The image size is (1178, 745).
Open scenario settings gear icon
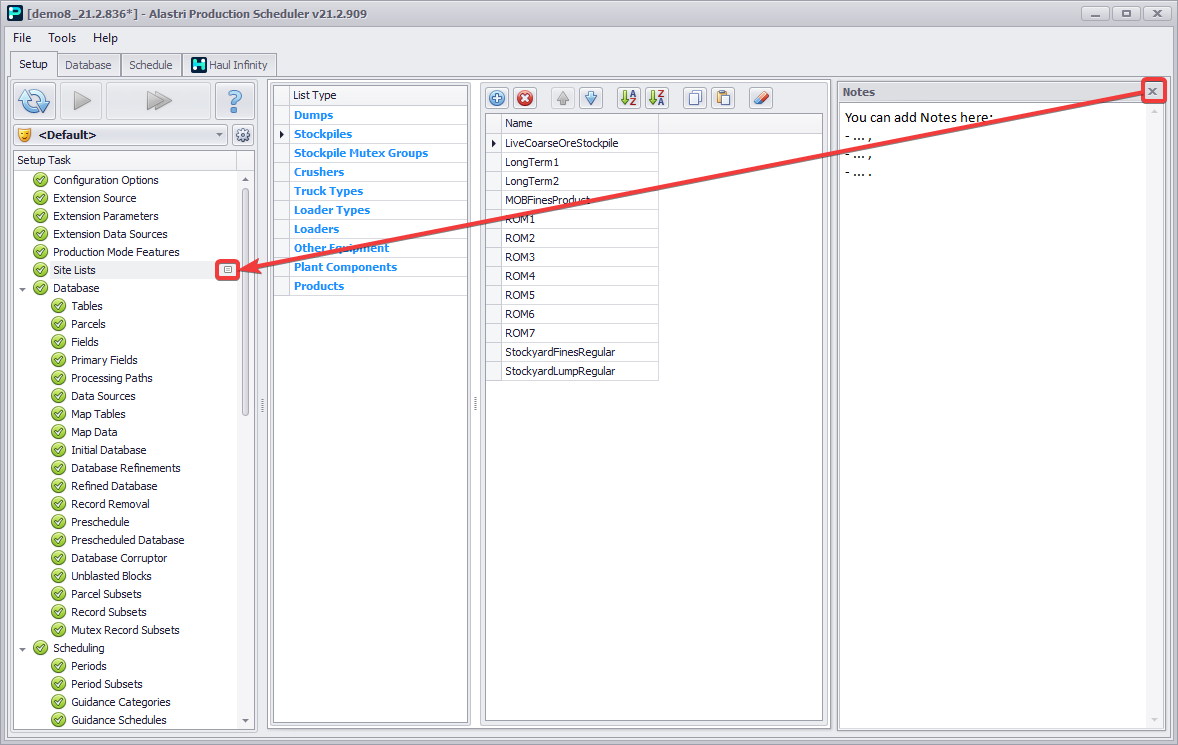coord(243,135)
